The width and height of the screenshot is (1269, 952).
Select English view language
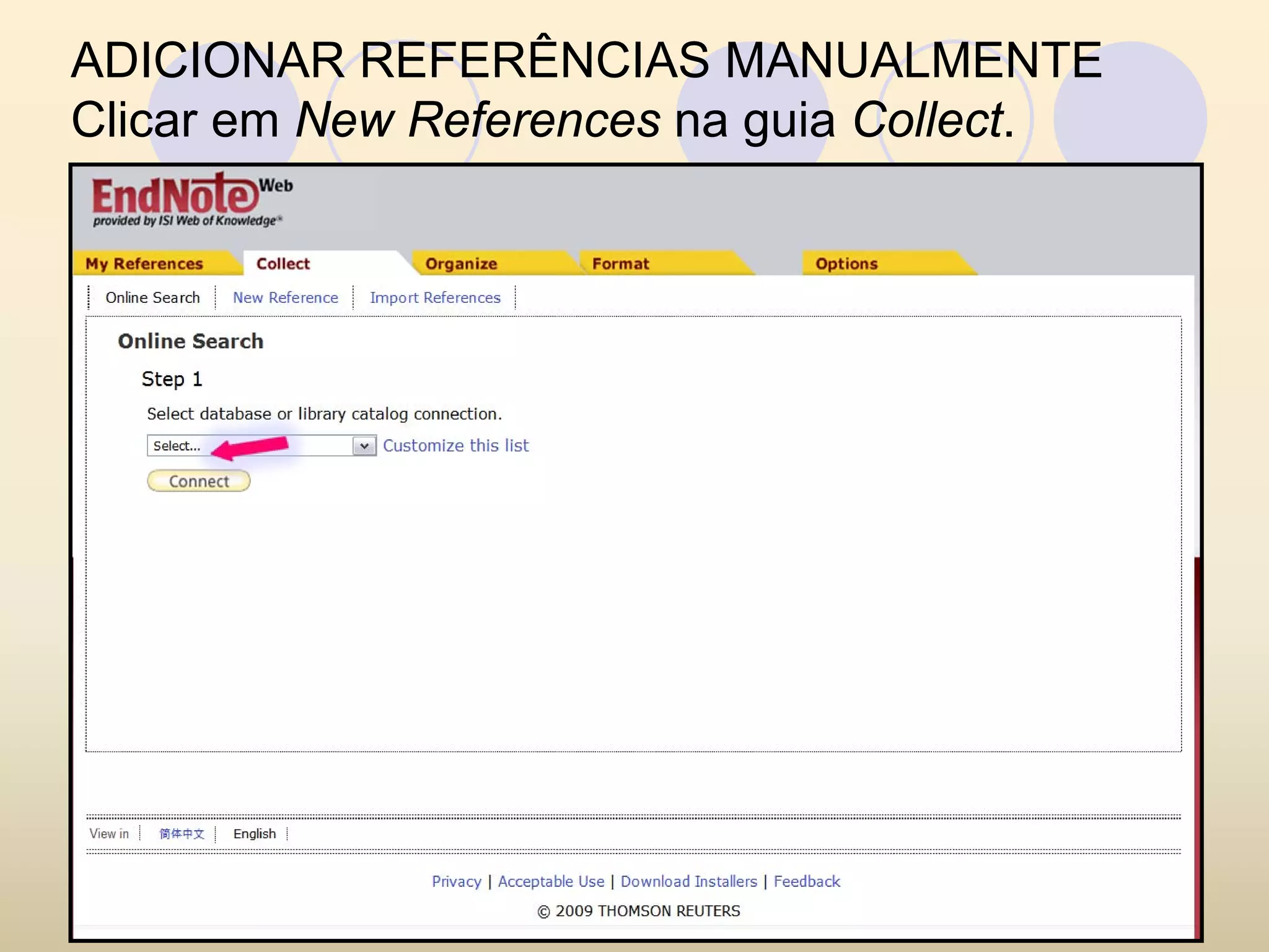click(255, 834)
